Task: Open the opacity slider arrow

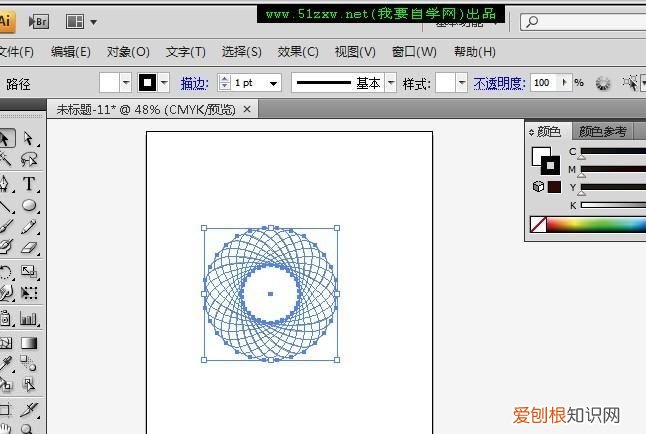Action: pyautogui.click(x=564, y=82)
